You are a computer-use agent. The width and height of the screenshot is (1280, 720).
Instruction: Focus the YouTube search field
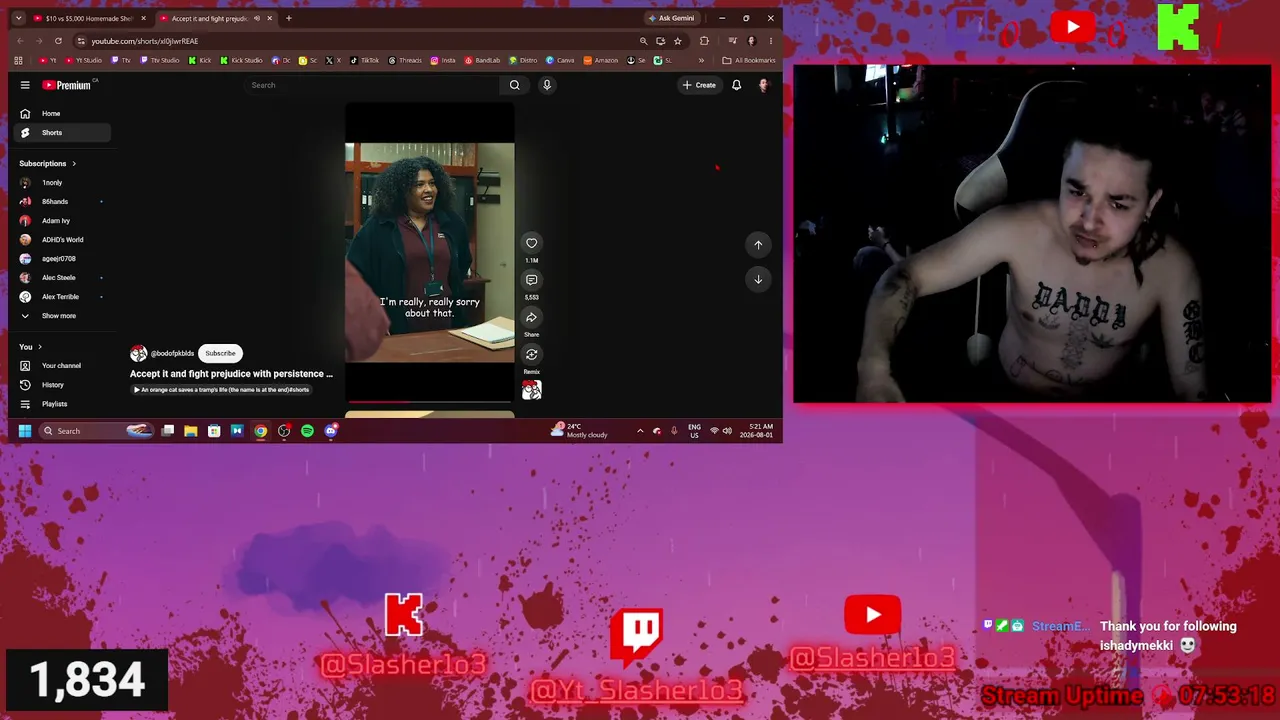coord(373,85)
